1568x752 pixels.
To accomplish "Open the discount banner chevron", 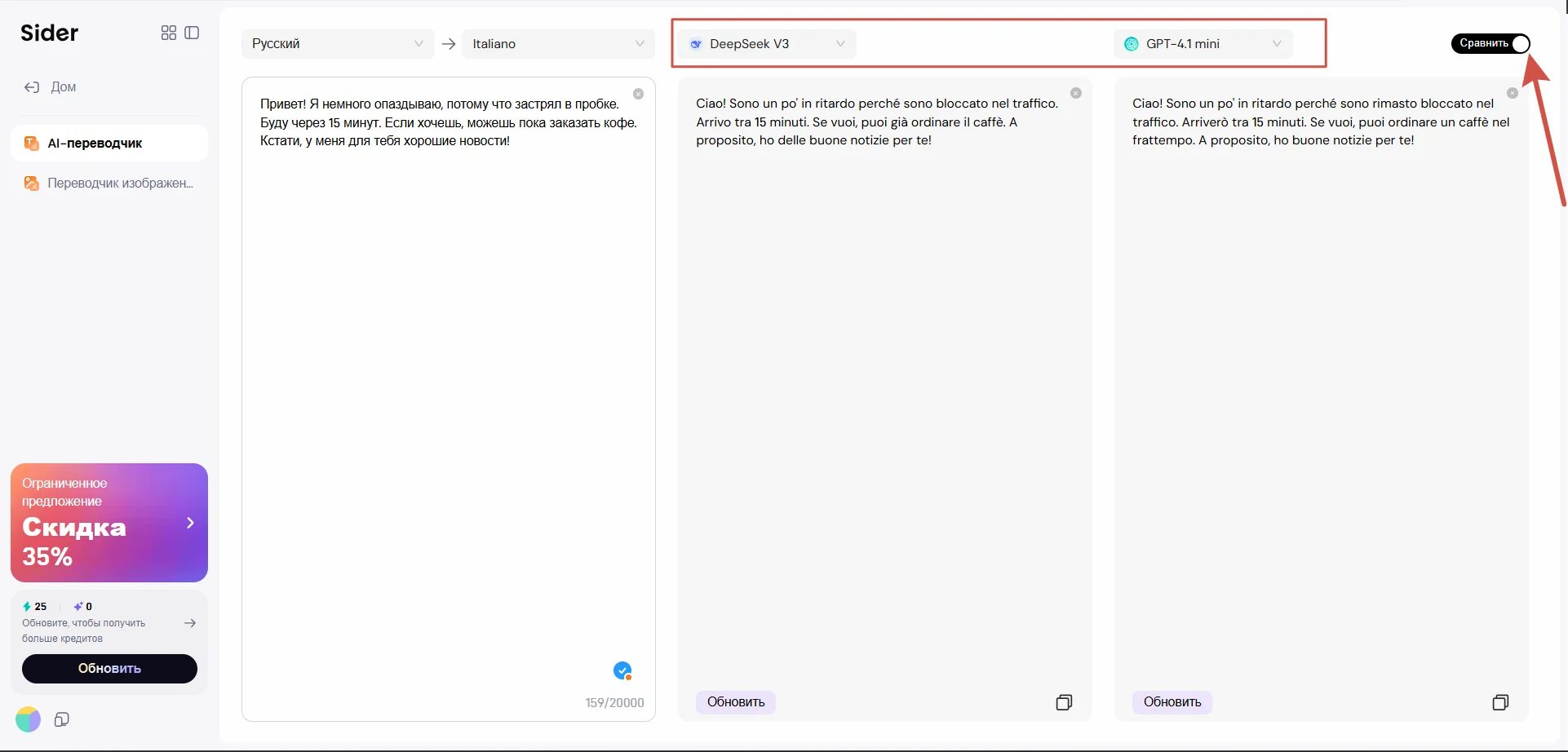I will [190, 523].
